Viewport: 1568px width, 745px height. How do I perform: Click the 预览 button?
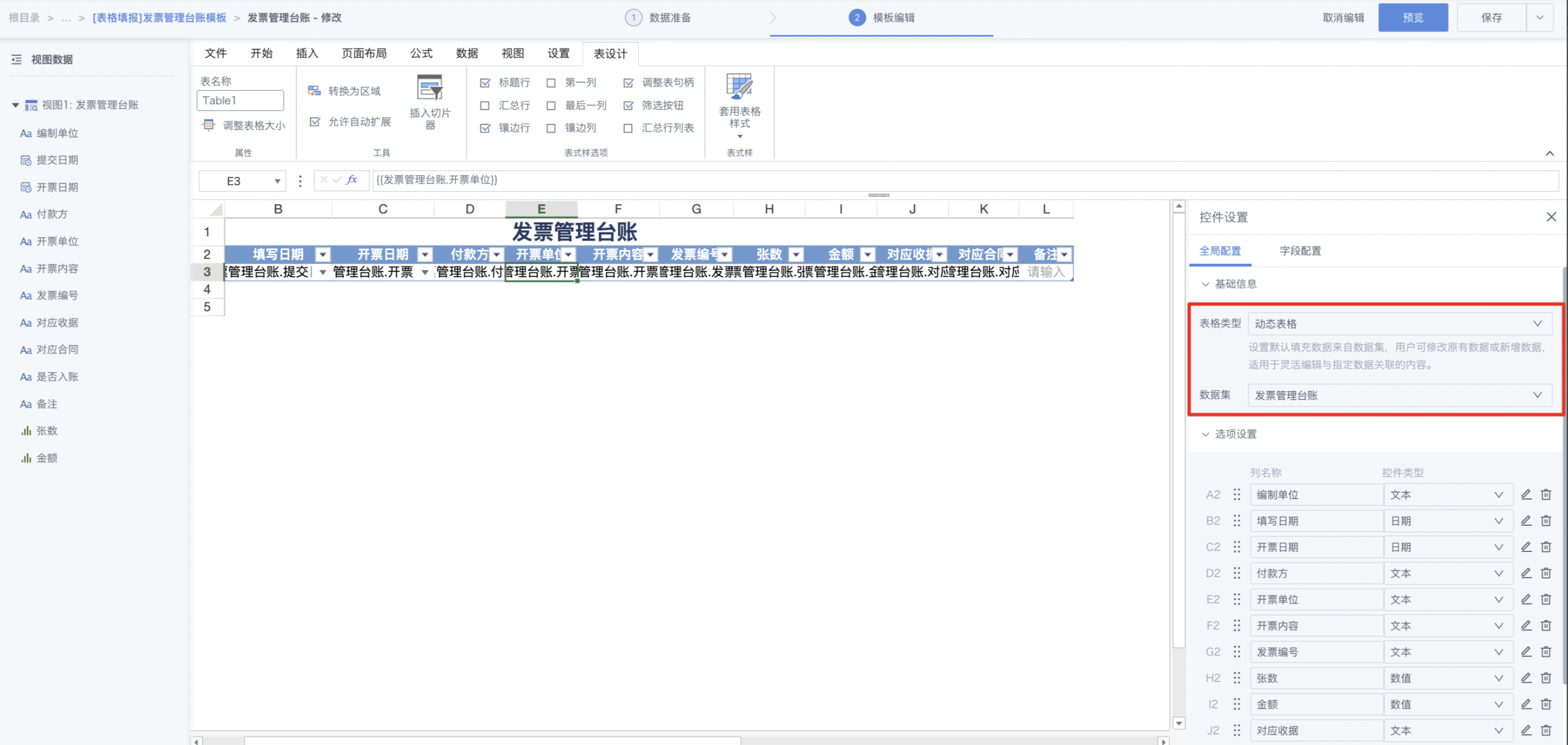pyautogui.click(x=1413, y=18)
